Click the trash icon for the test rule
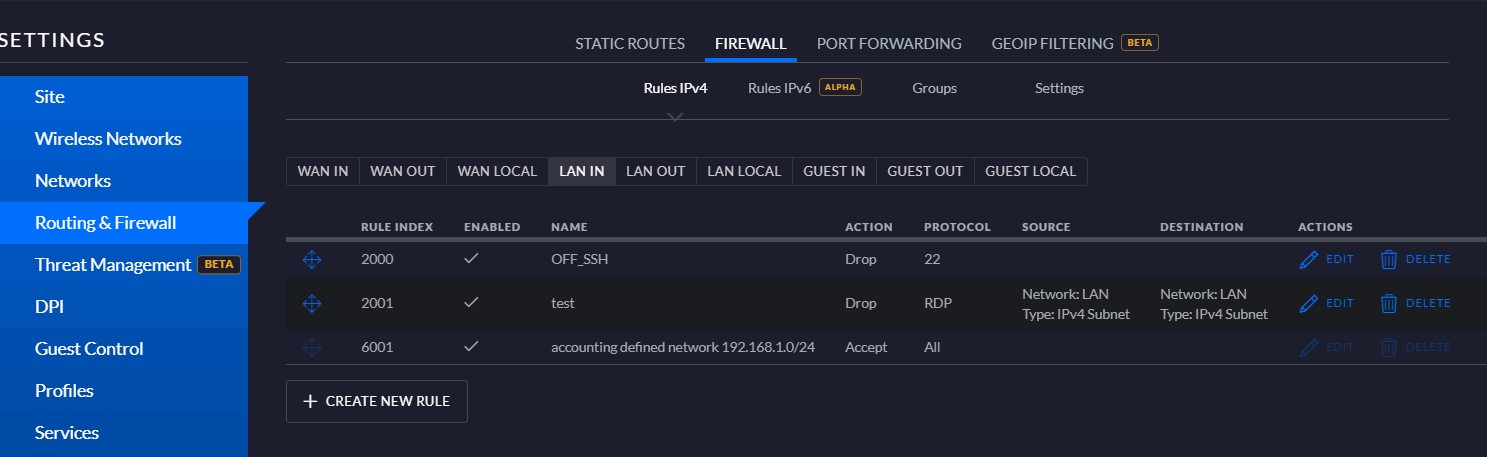This screenshot has height=457, width=1487. point(1389,303)
